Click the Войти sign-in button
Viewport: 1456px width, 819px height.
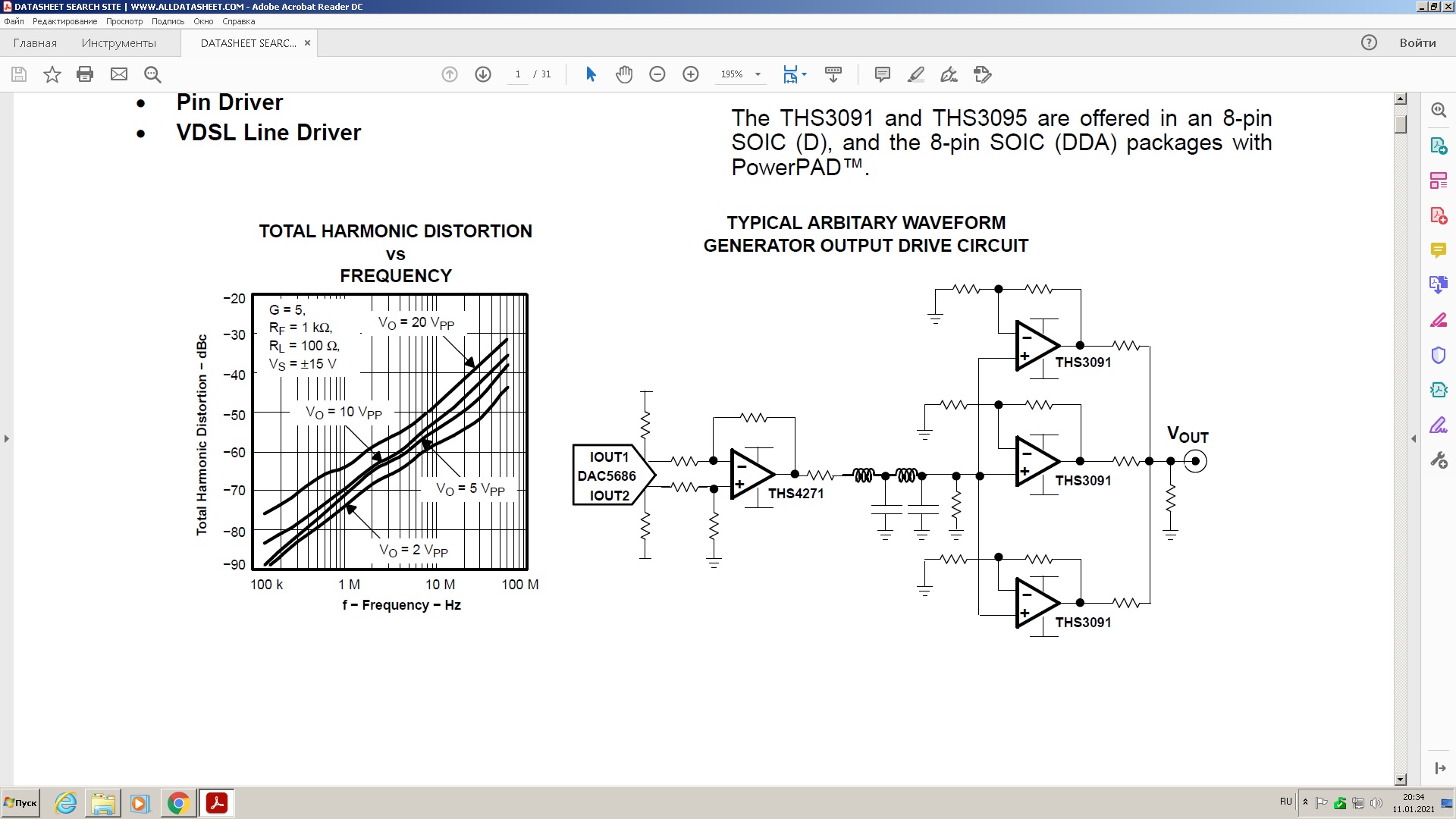click(x=1417, y=43)
